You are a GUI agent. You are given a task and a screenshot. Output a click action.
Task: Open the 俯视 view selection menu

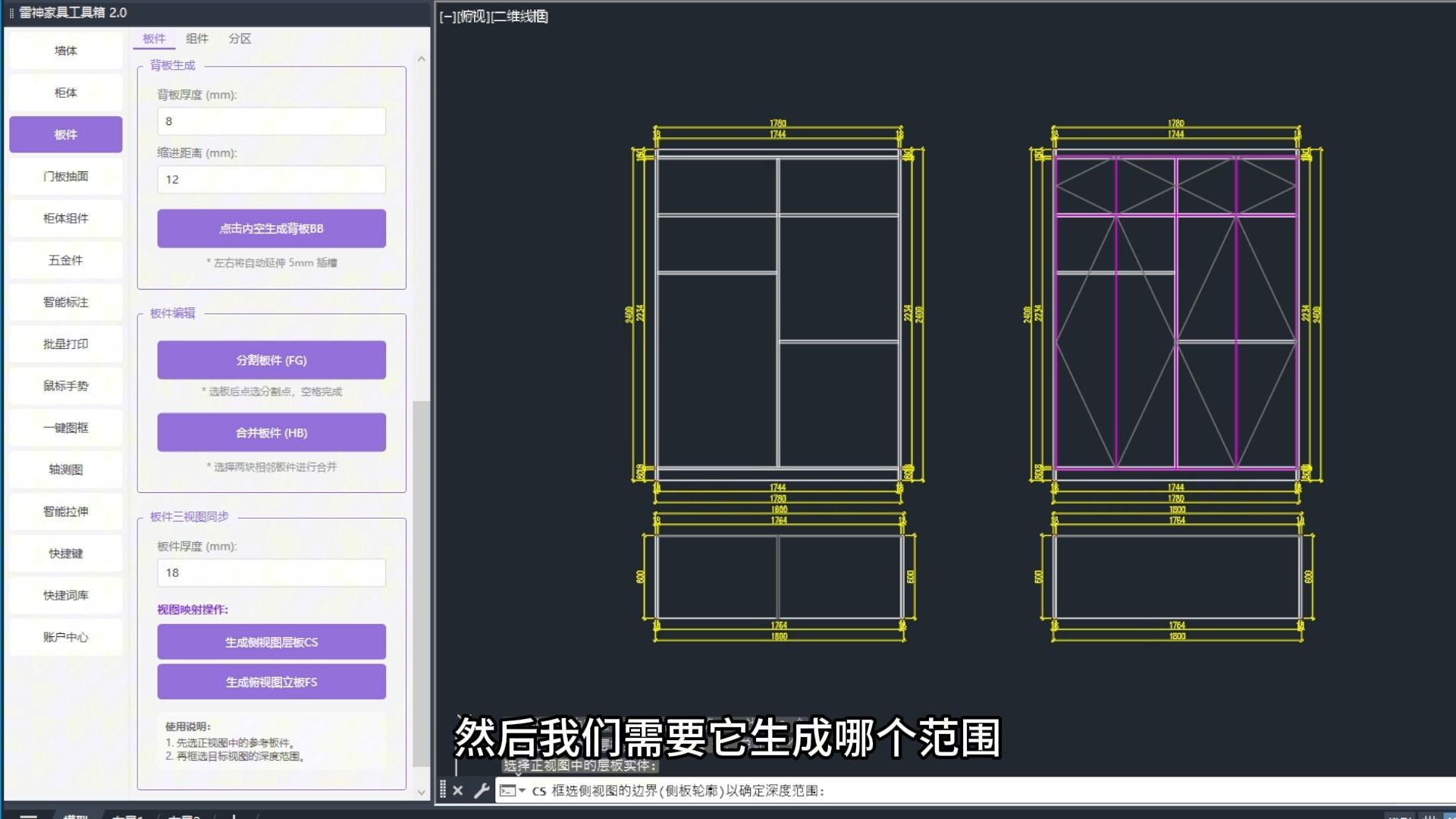474,17
